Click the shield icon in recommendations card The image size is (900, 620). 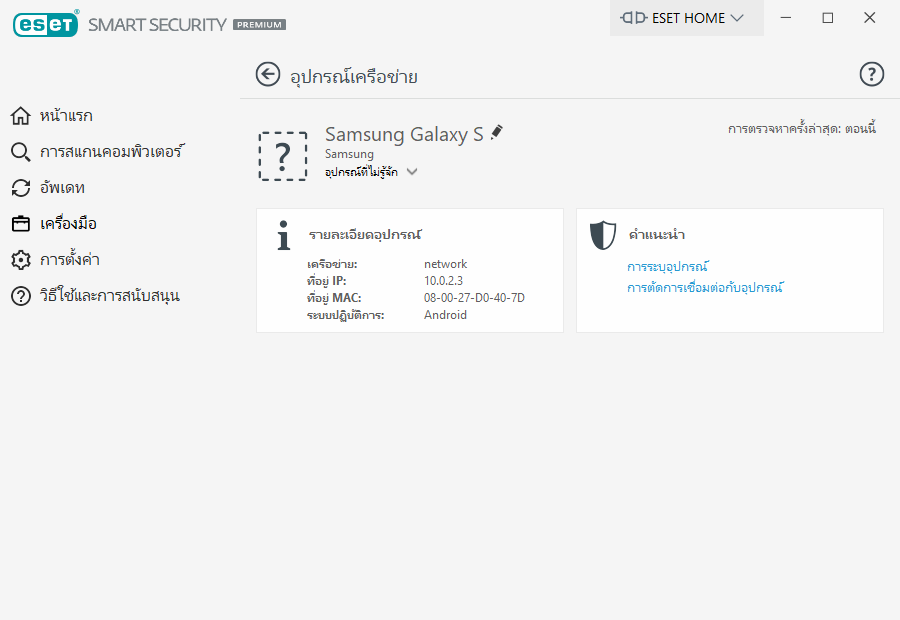603,235
